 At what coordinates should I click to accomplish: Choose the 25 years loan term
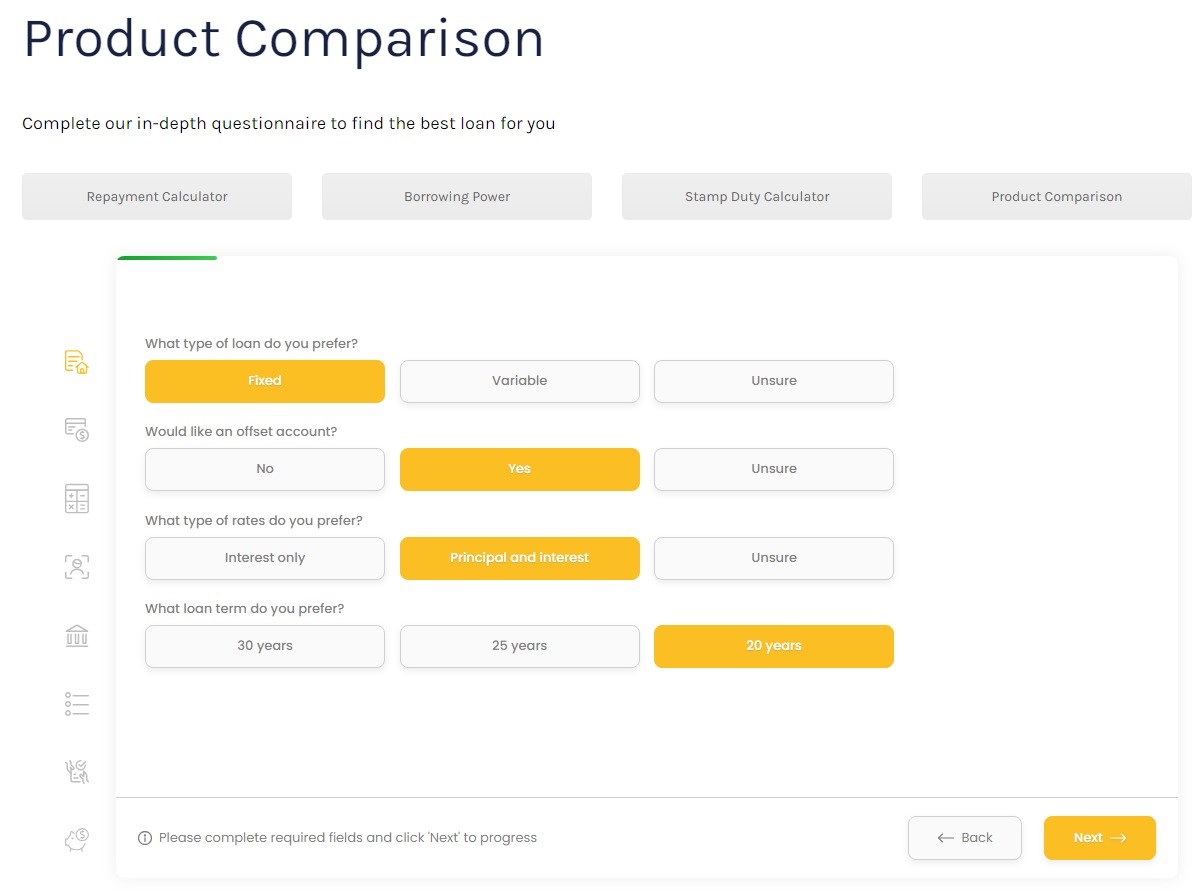click(x=519, y=646)
